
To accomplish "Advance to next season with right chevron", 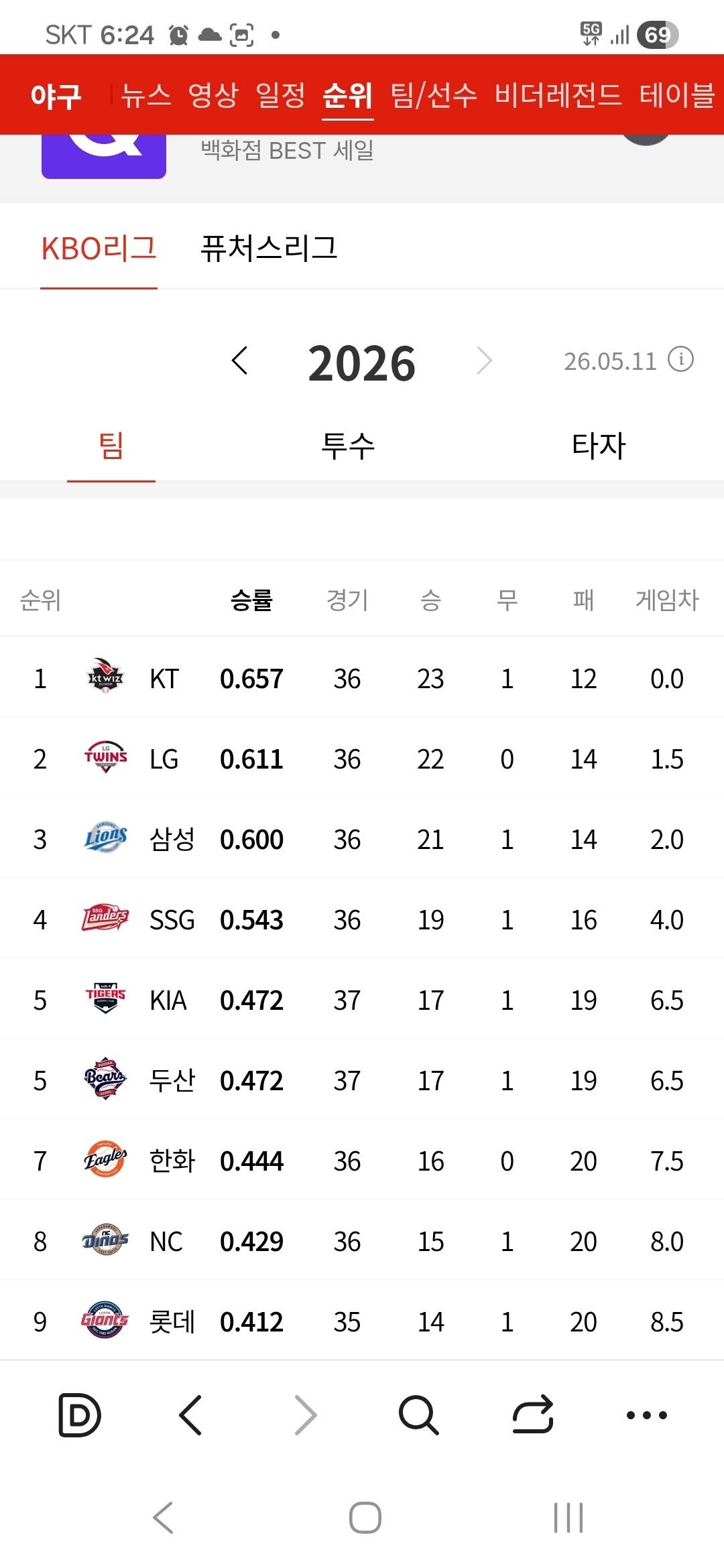I will coord(485,361).
